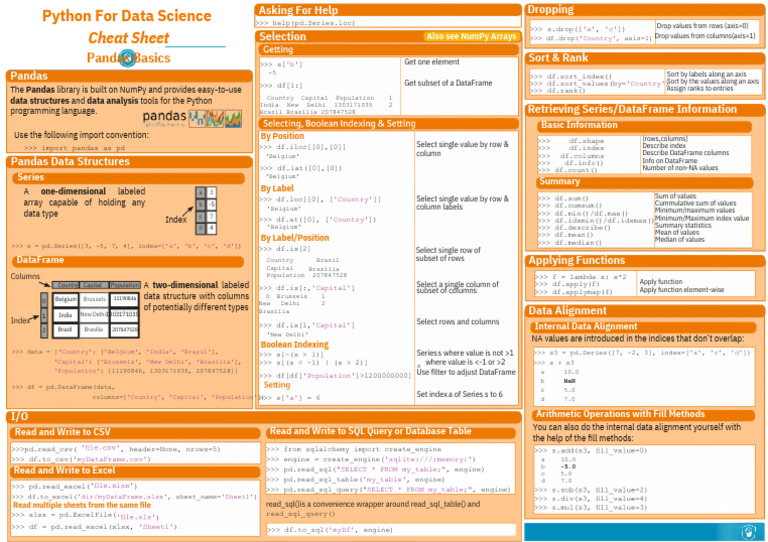
Task: Click 'Selecting, Boolean Indexing & Setting' header
Action: (339, 123)
